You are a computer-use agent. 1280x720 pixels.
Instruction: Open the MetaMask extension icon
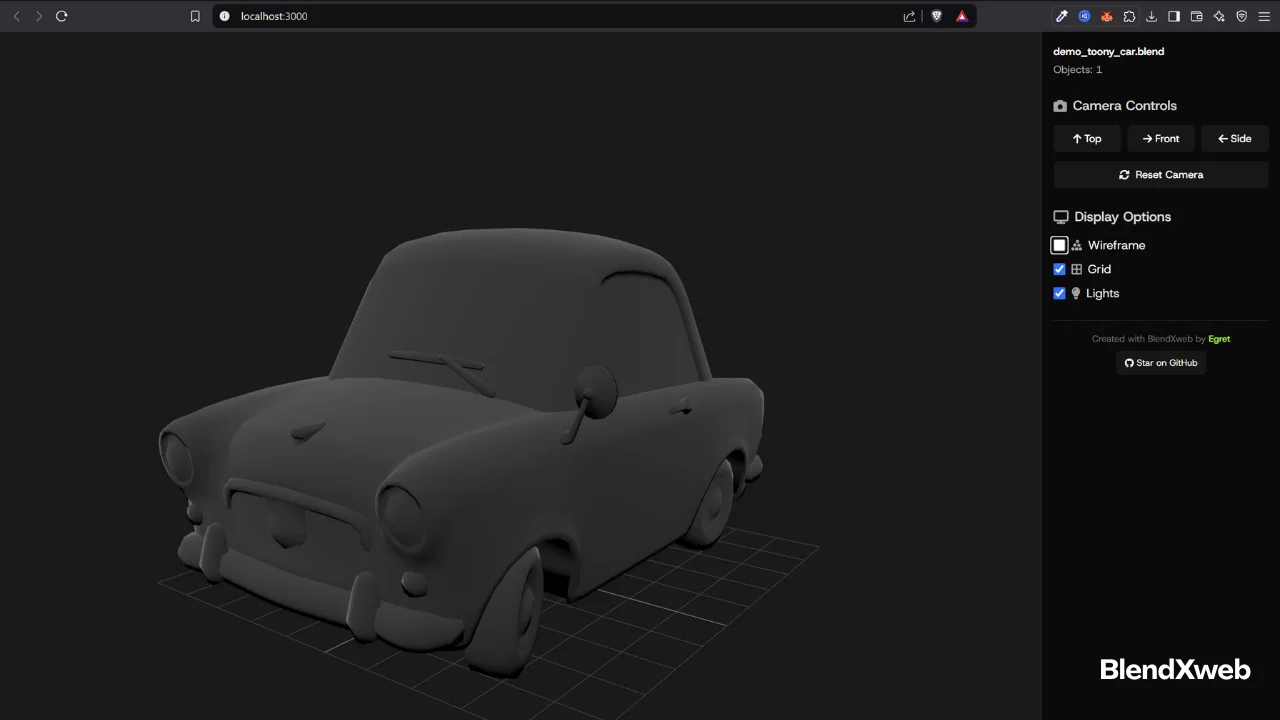coord(1107,16)
